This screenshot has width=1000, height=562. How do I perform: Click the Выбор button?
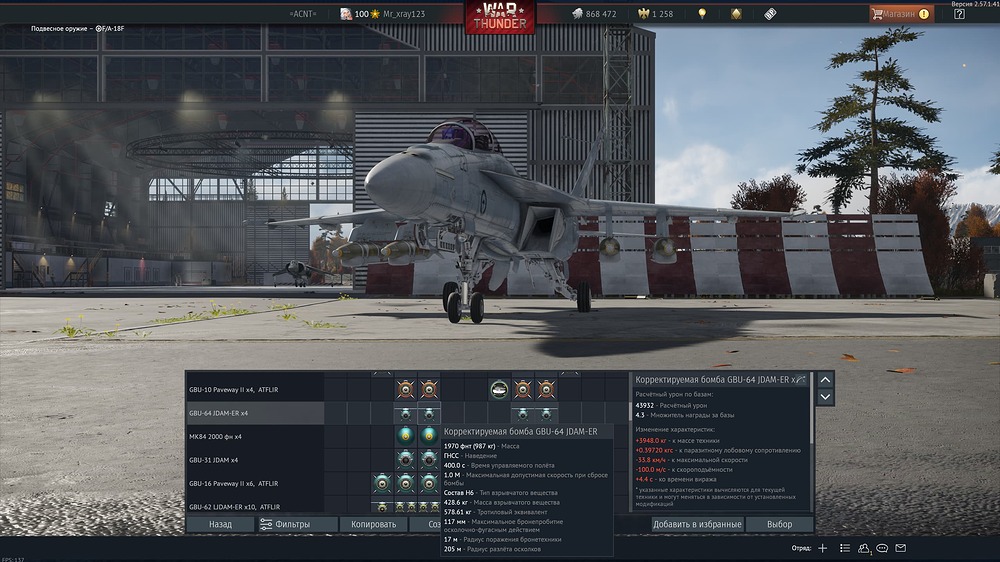coord(779,524)
